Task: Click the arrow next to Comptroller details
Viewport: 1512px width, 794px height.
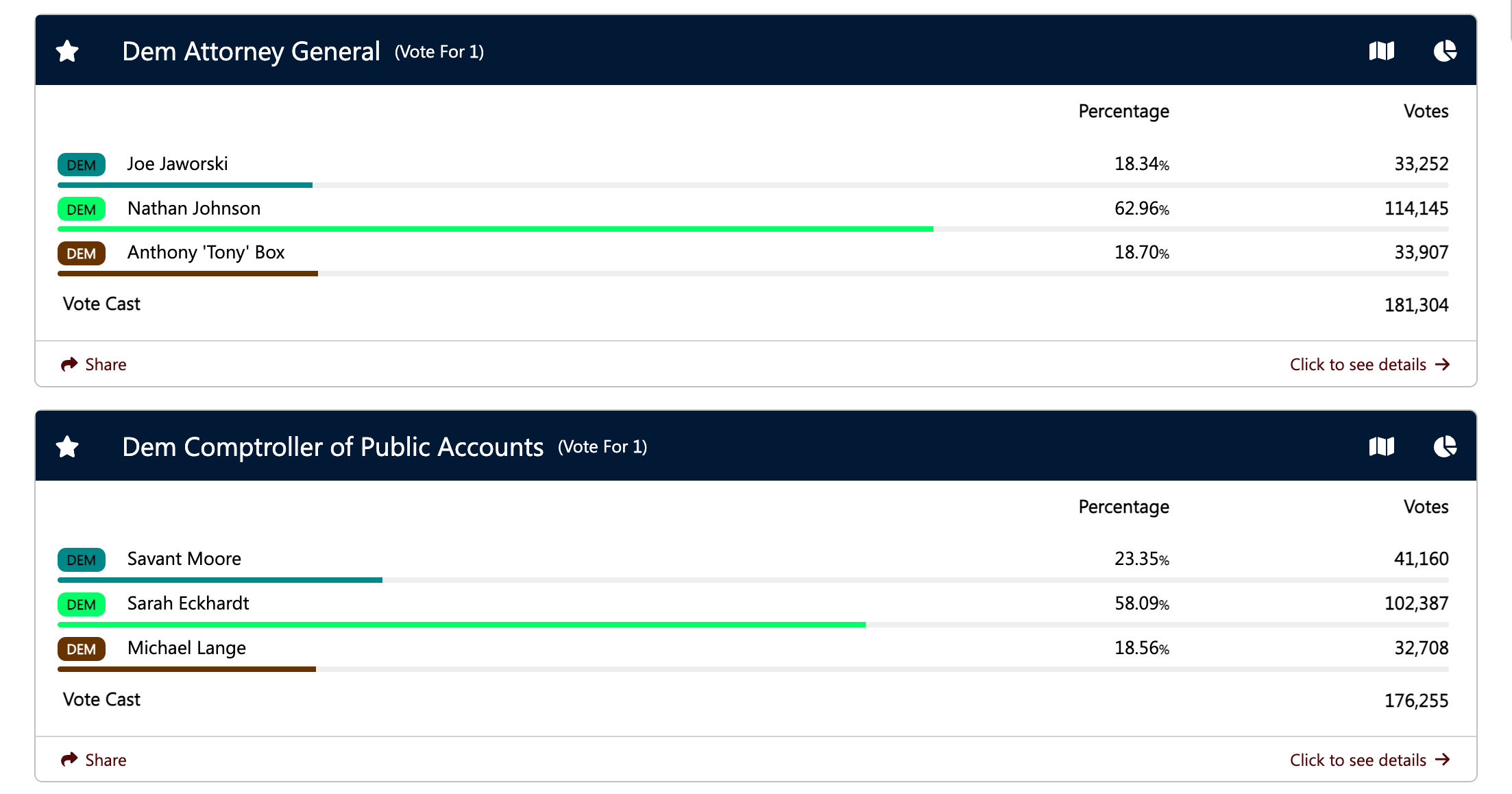Action: (x=1443, y=759)
